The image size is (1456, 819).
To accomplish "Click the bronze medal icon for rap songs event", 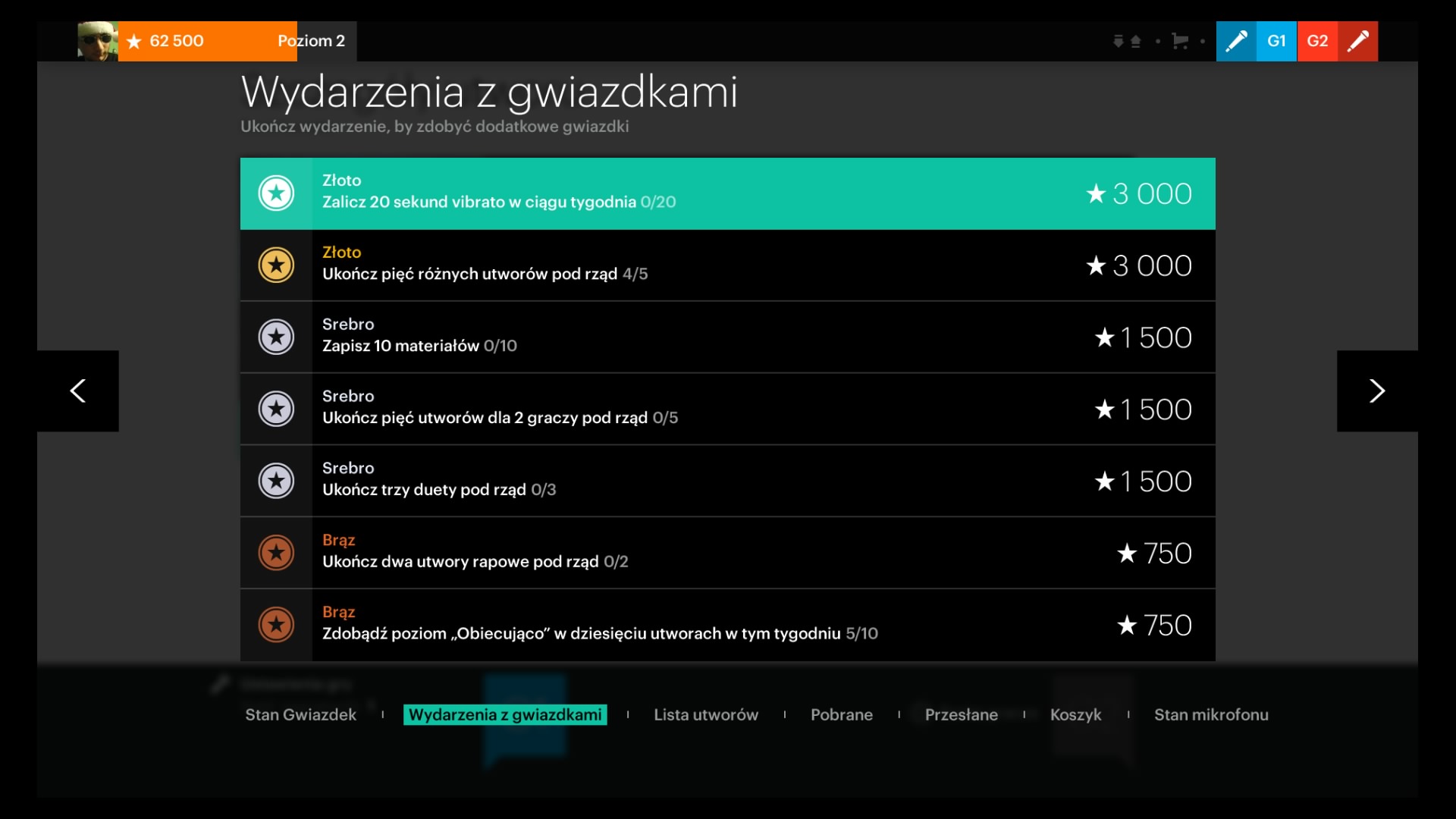I will (276, 553).
